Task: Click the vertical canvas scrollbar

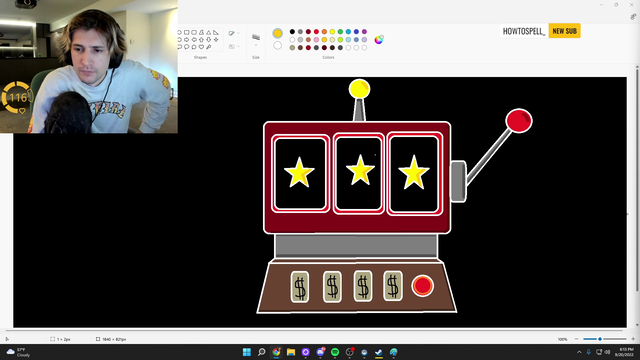Action: click(x=637, y=180)
